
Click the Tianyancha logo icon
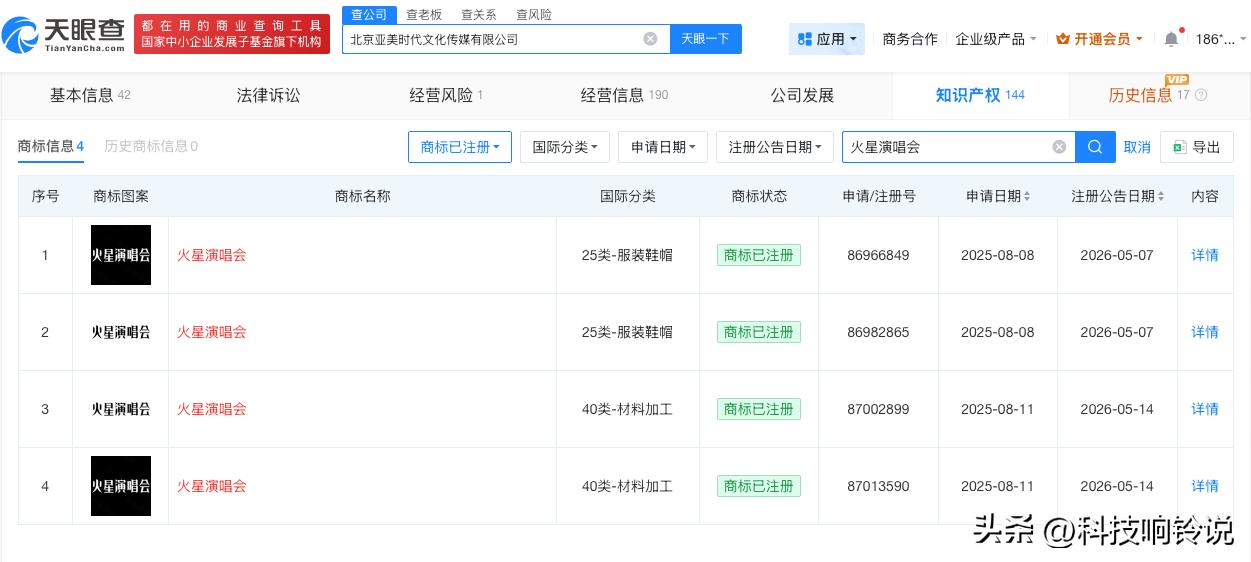[x=22, y=35]
